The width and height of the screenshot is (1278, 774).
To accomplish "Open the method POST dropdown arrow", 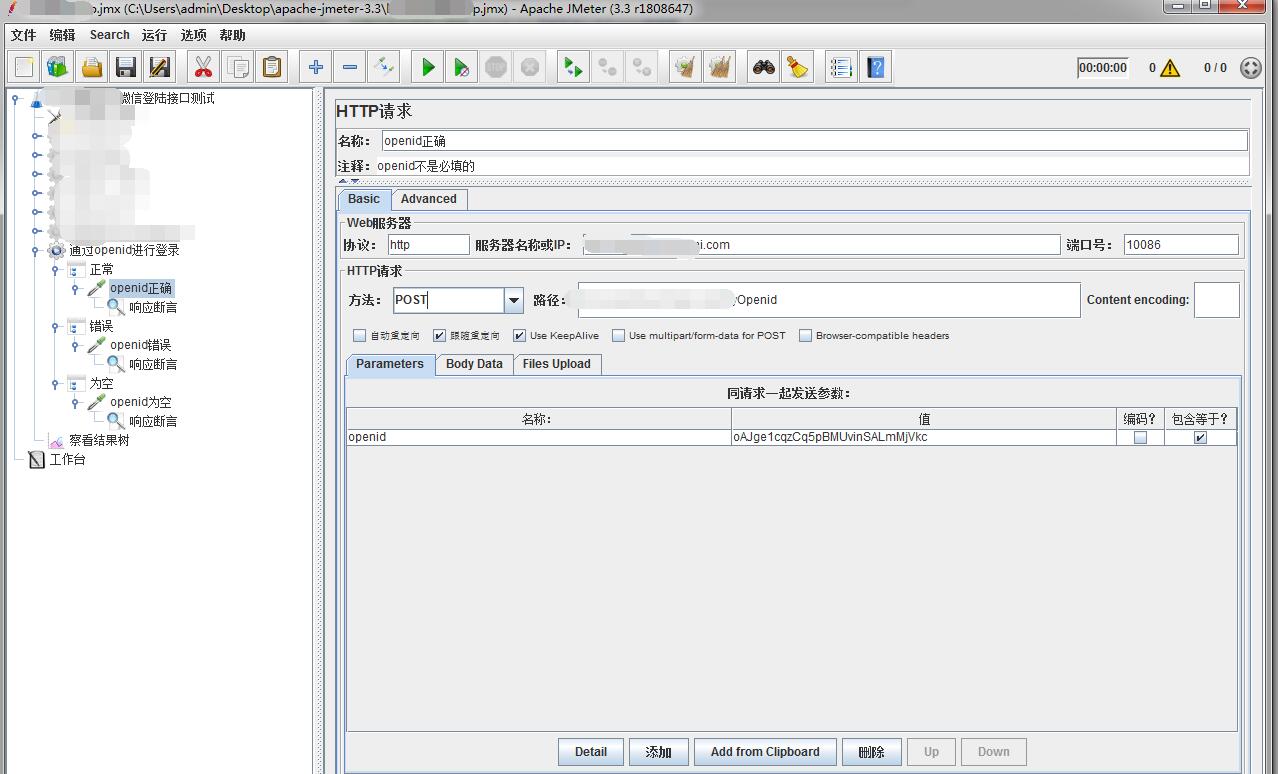I will click(x=513, y=300).
